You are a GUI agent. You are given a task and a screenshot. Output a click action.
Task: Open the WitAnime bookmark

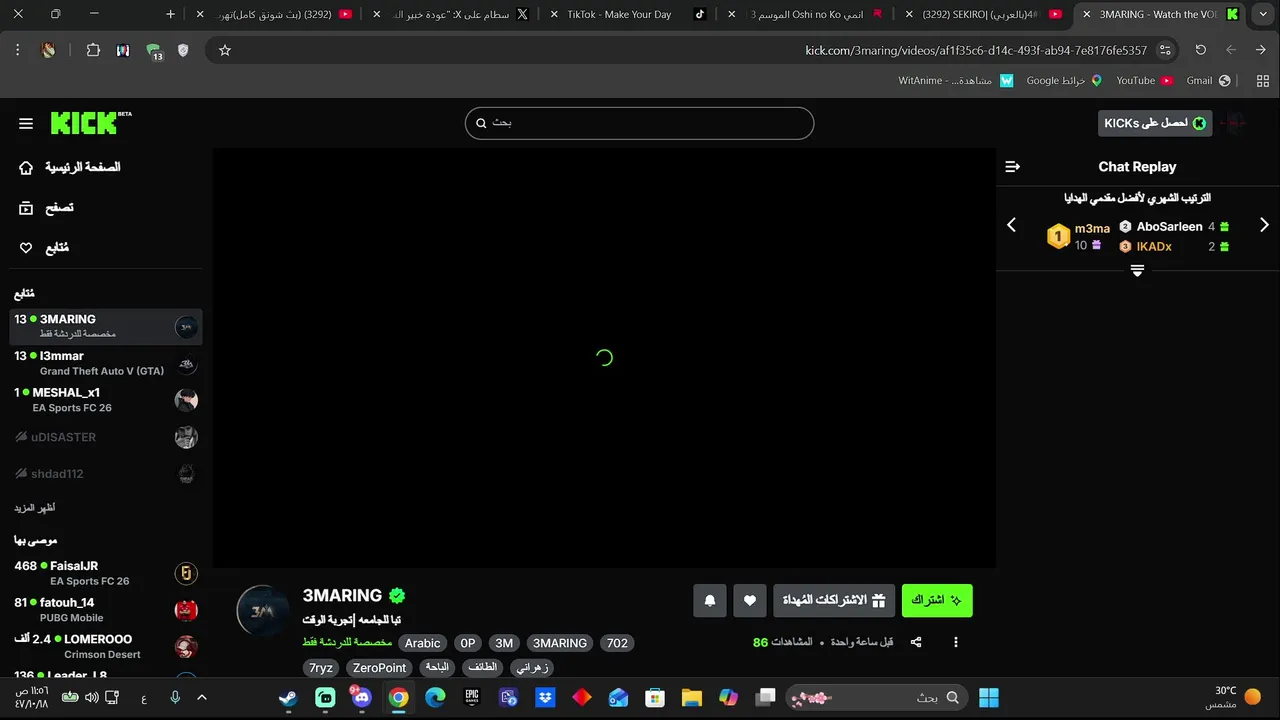(955, 80)
